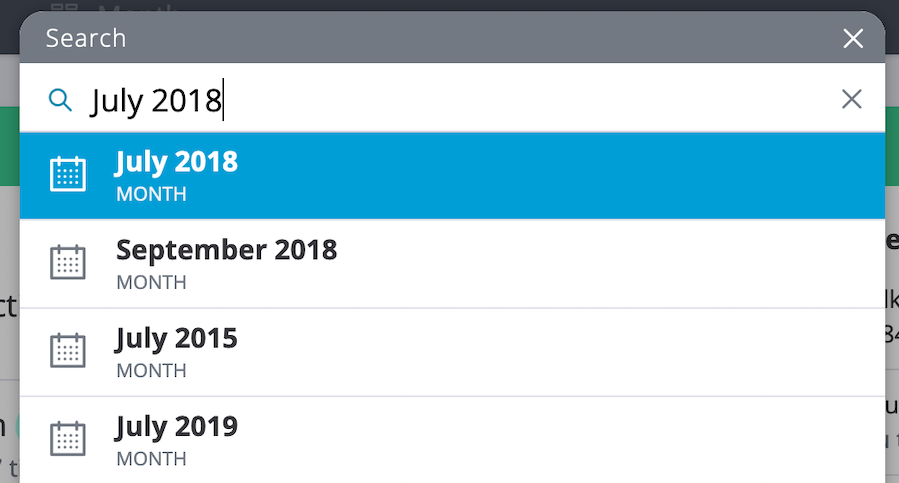Click the magnifying glass search icon

tap(60, 100)
